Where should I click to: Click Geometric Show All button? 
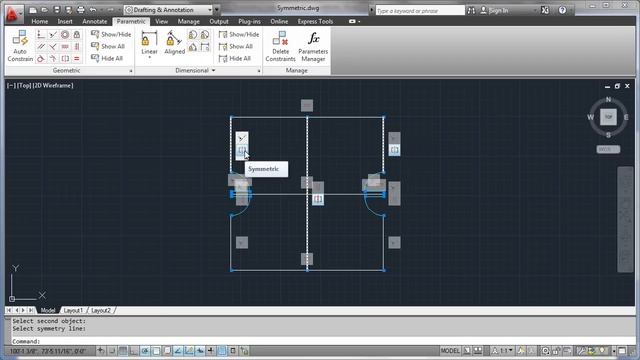tap(108, 46)
